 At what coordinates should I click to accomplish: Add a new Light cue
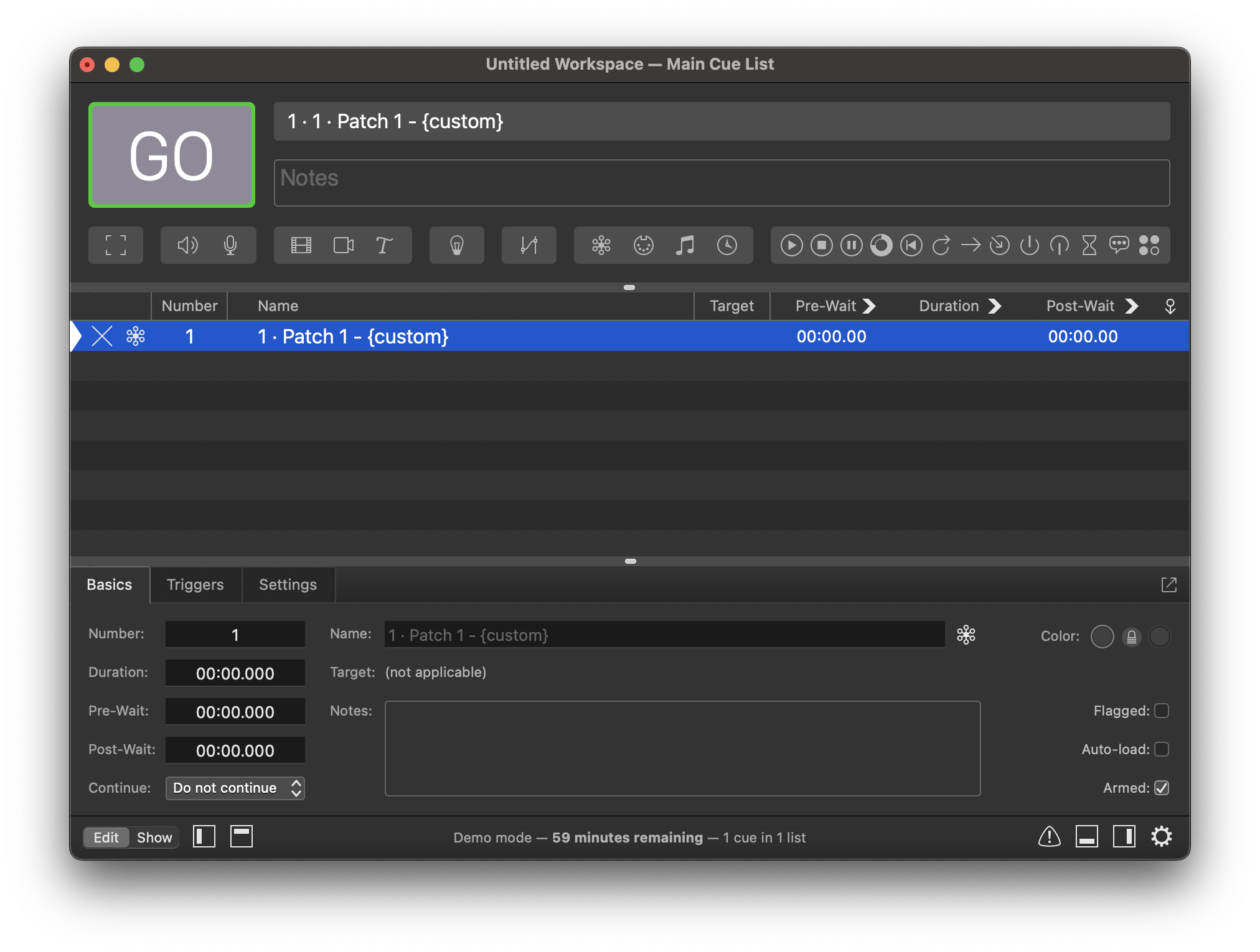tap(456, 245)
